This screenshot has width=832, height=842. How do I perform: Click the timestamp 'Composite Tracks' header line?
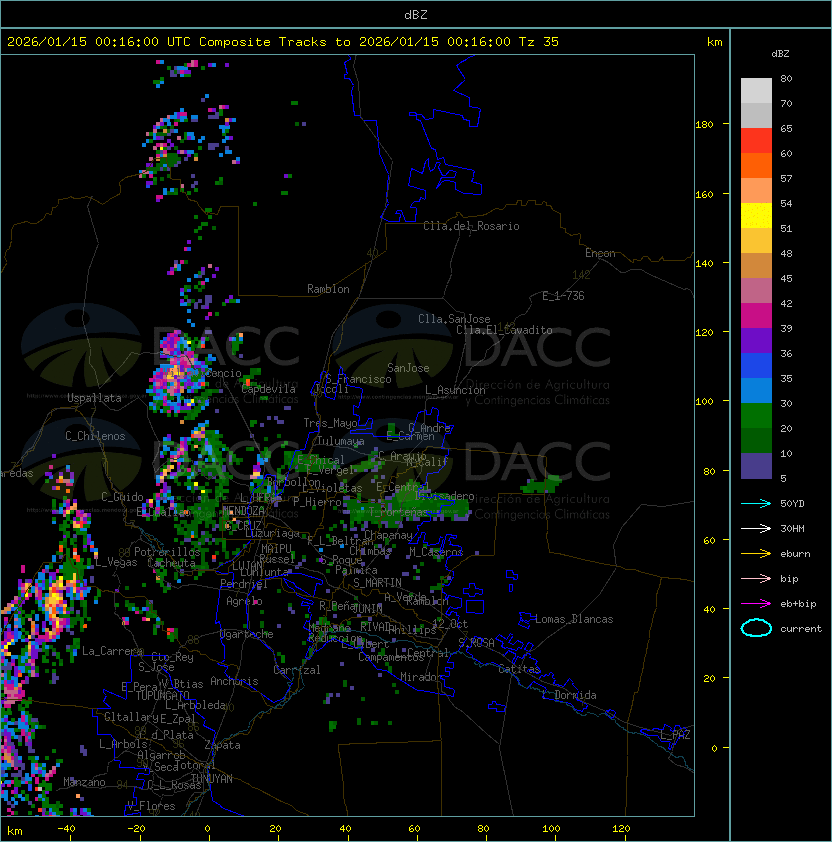(283, 42)
